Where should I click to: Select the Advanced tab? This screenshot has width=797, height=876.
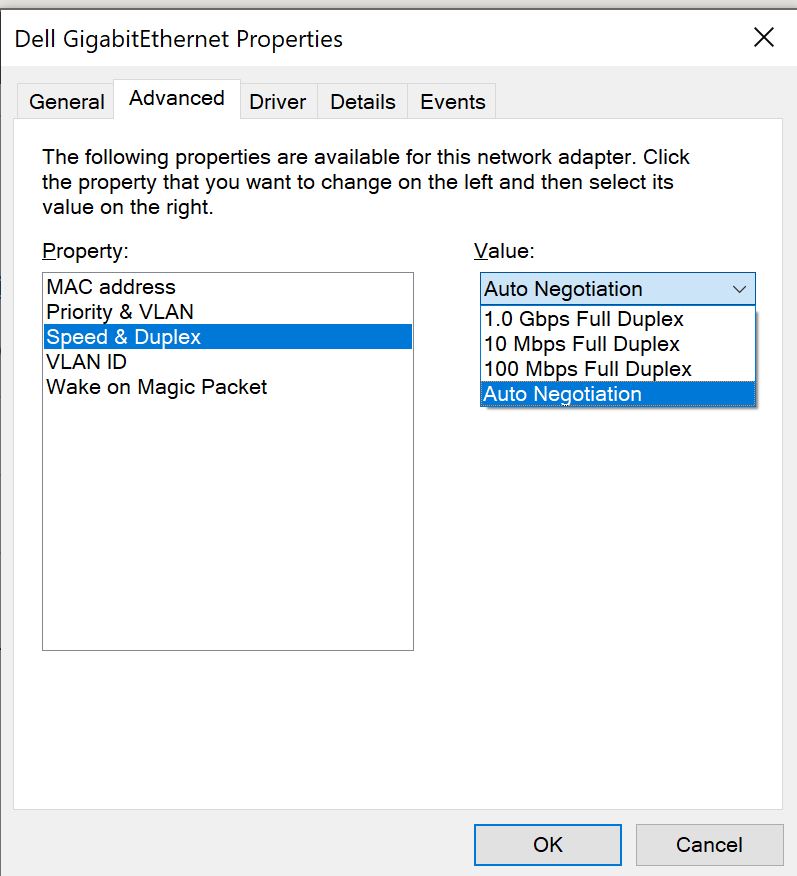(x=177, y=99)
